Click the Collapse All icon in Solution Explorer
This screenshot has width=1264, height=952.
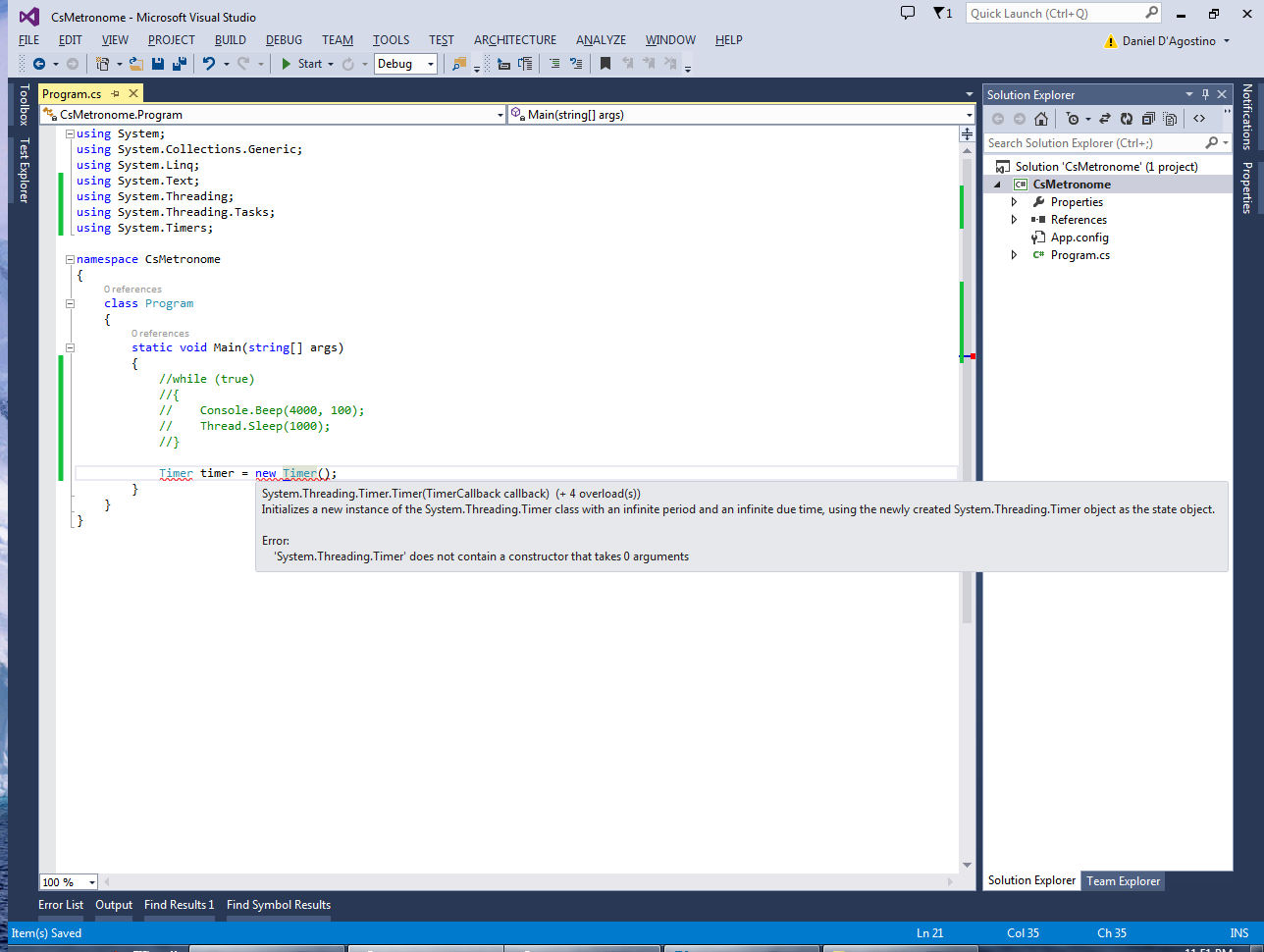(1148, 119)
